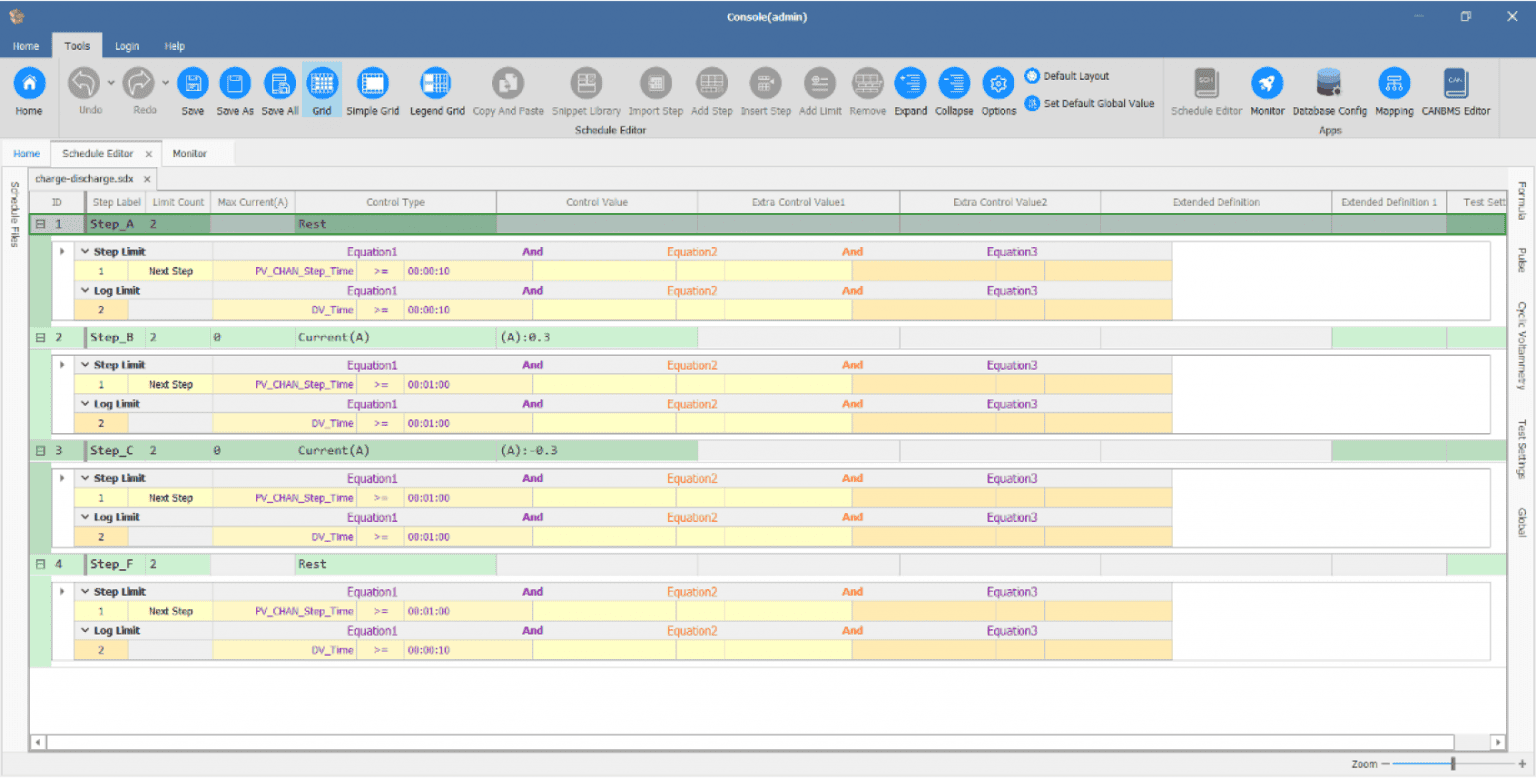Enable Legend Grid display
Screen dimensions: 1536x779
(x=437, y=90)
